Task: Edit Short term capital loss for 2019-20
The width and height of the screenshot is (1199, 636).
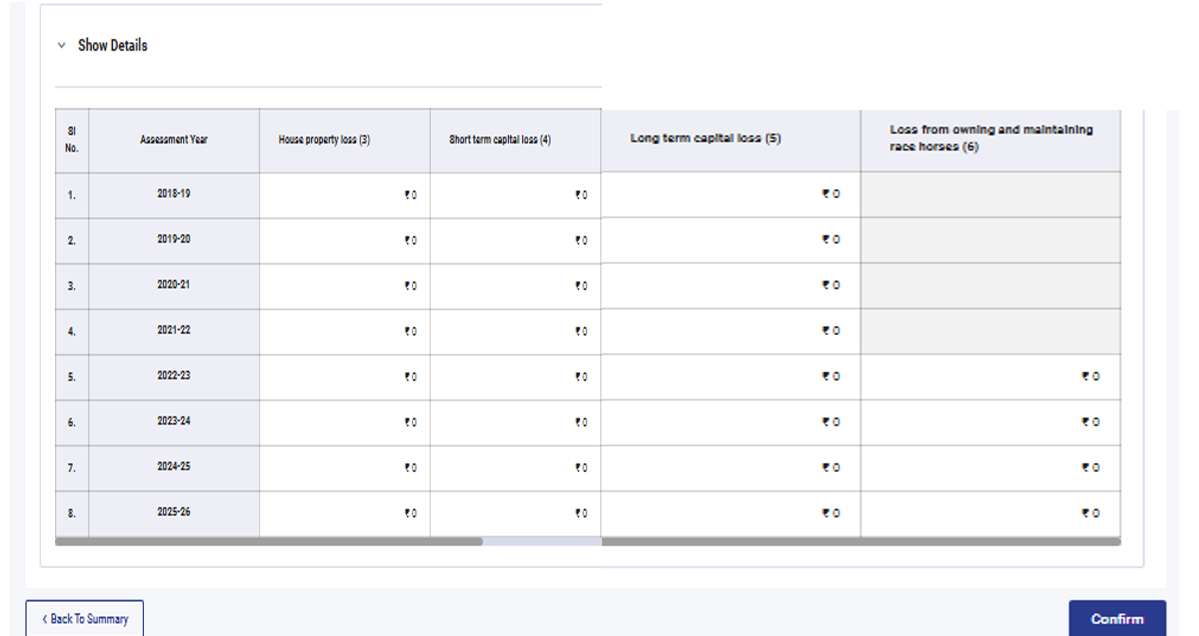Action: (515, 241)
